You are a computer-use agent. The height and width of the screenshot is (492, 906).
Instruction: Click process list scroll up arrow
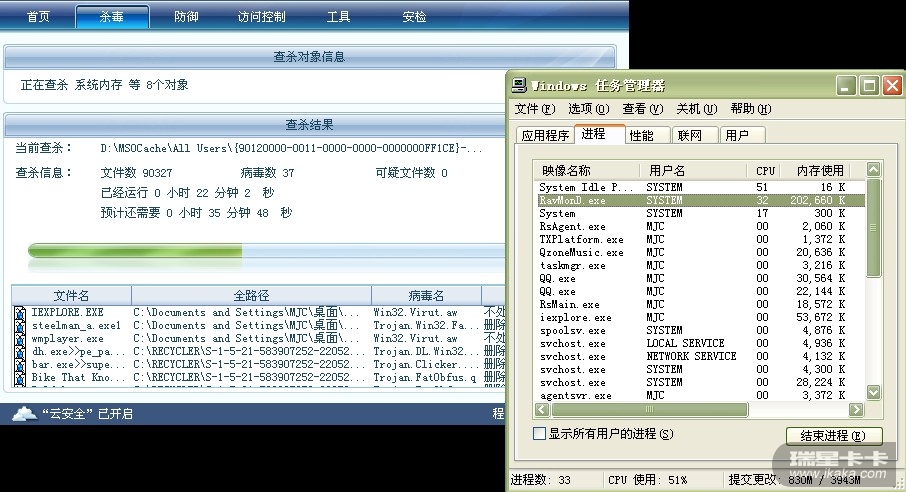874,169
